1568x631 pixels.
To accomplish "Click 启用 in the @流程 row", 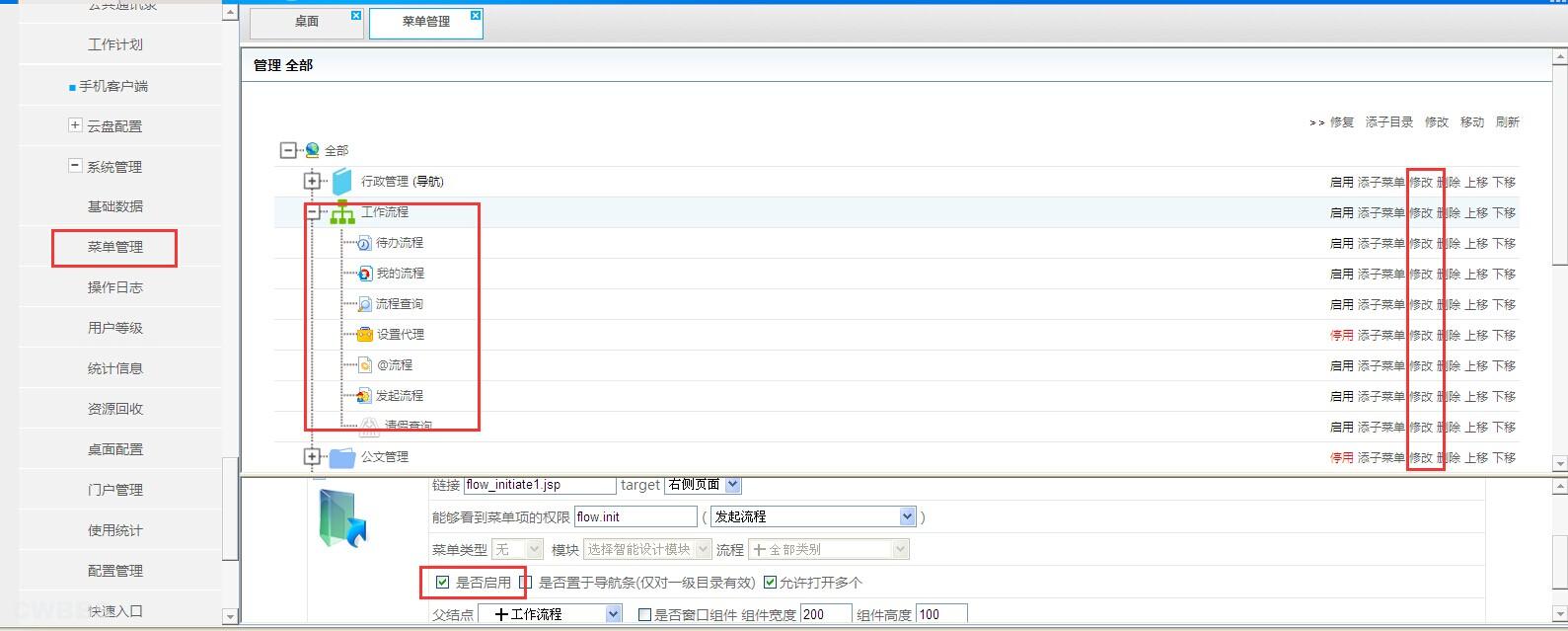I will [x=1342, y=366].
